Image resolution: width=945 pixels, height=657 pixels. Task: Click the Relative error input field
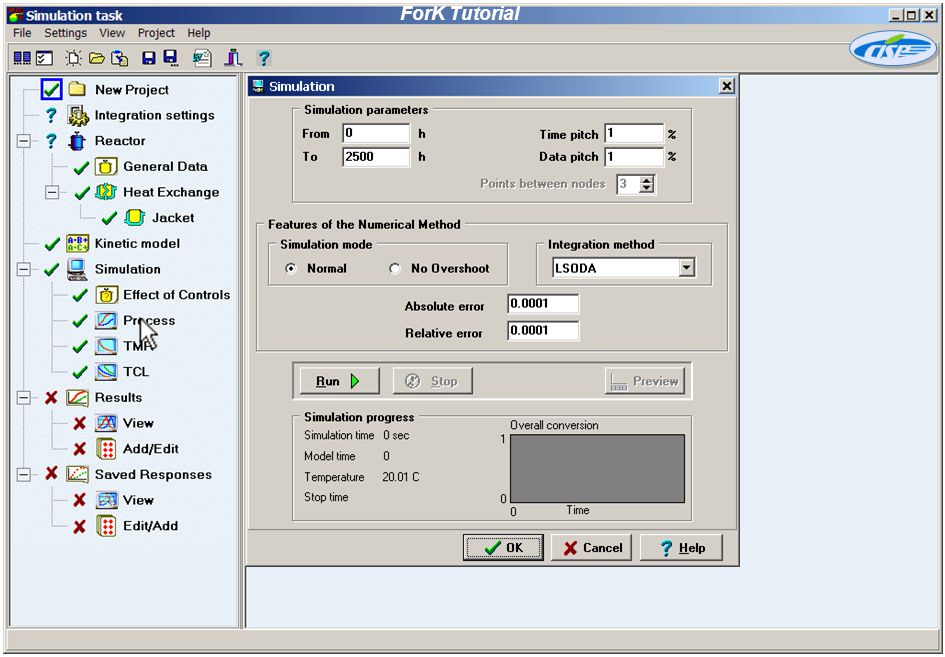543,331
